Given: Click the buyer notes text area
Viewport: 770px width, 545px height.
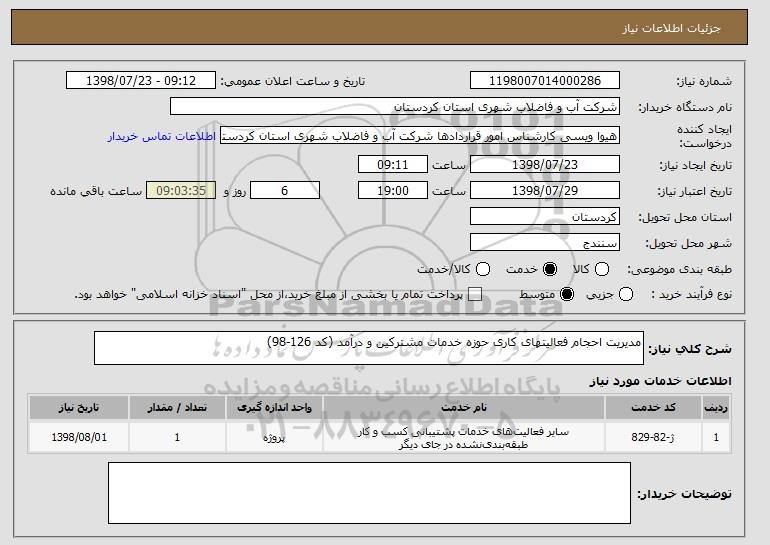Looking at the screenshot, I should [369, 493].
